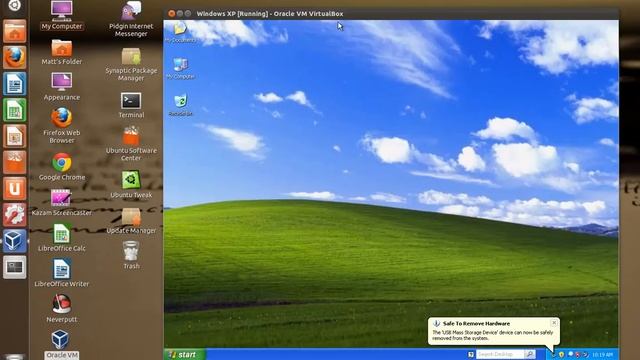This screenshot has height=360, width=640.
Task: Launch the Neverputt game shortcut
Action: pos(62,309)
